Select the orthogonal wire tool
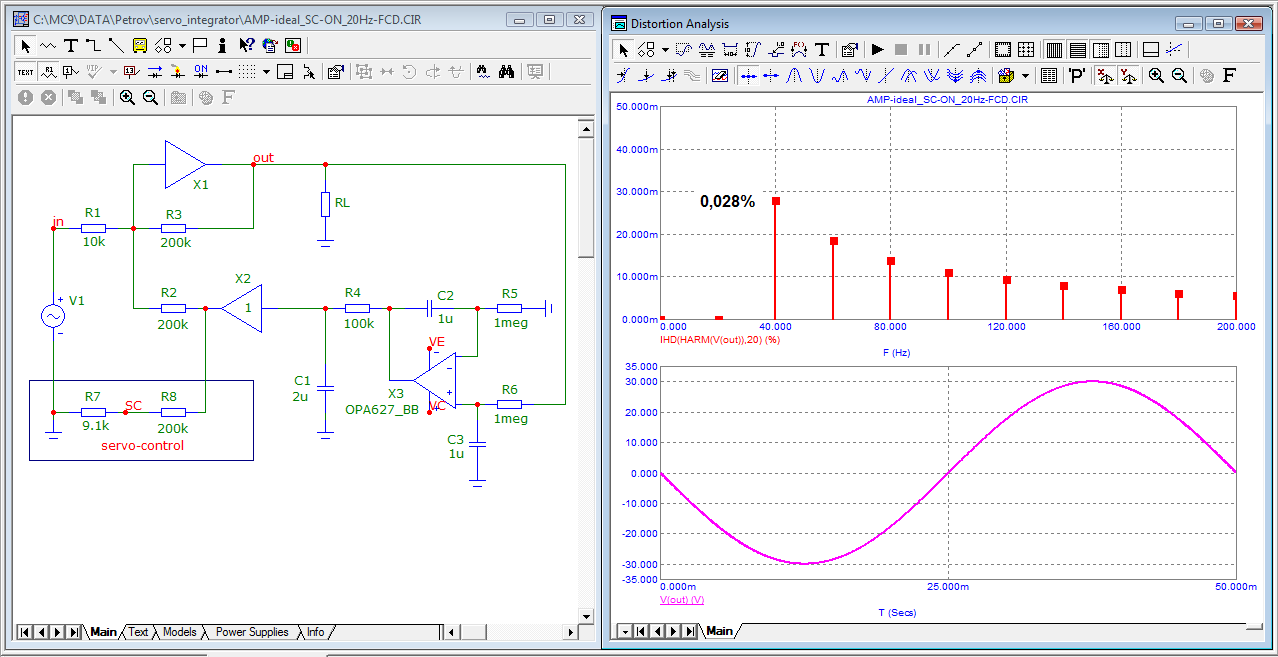The image size is (1278, 657). [94, 46]
